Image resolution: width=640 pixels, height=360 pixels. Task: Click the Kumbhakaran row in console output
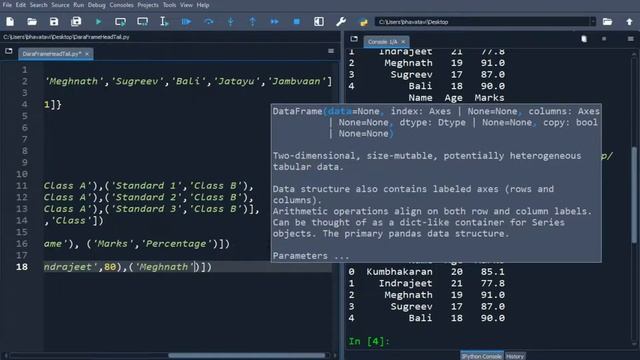427,272
